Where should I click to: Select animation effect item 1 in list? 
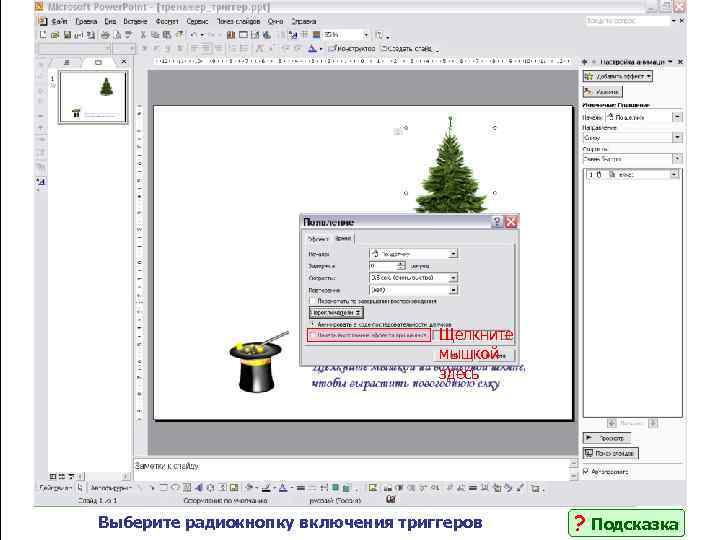(x=632, y=174)
